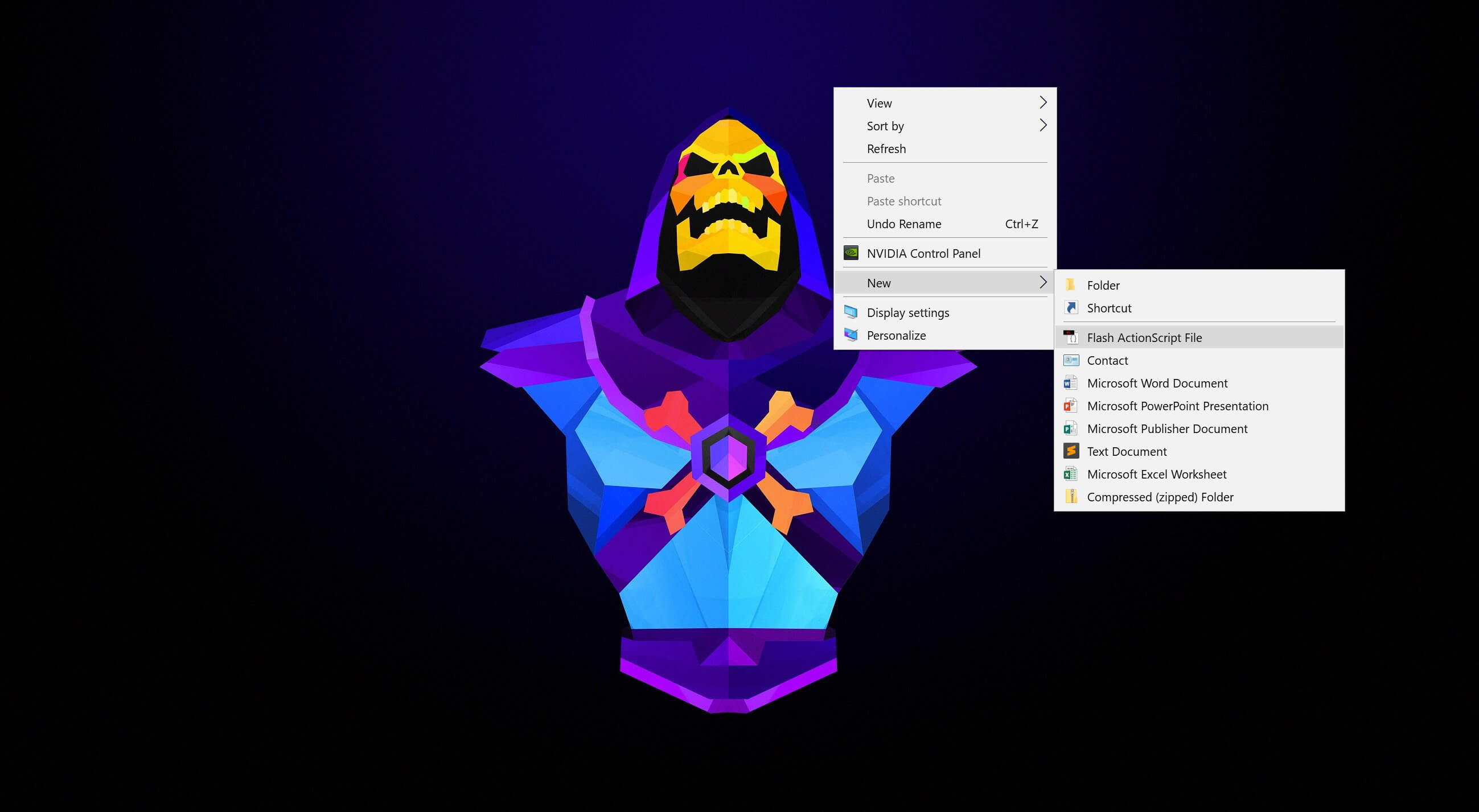Click empty desktop wallpaper to dismiss menu

pyautogui.click(x=229, y=402)
